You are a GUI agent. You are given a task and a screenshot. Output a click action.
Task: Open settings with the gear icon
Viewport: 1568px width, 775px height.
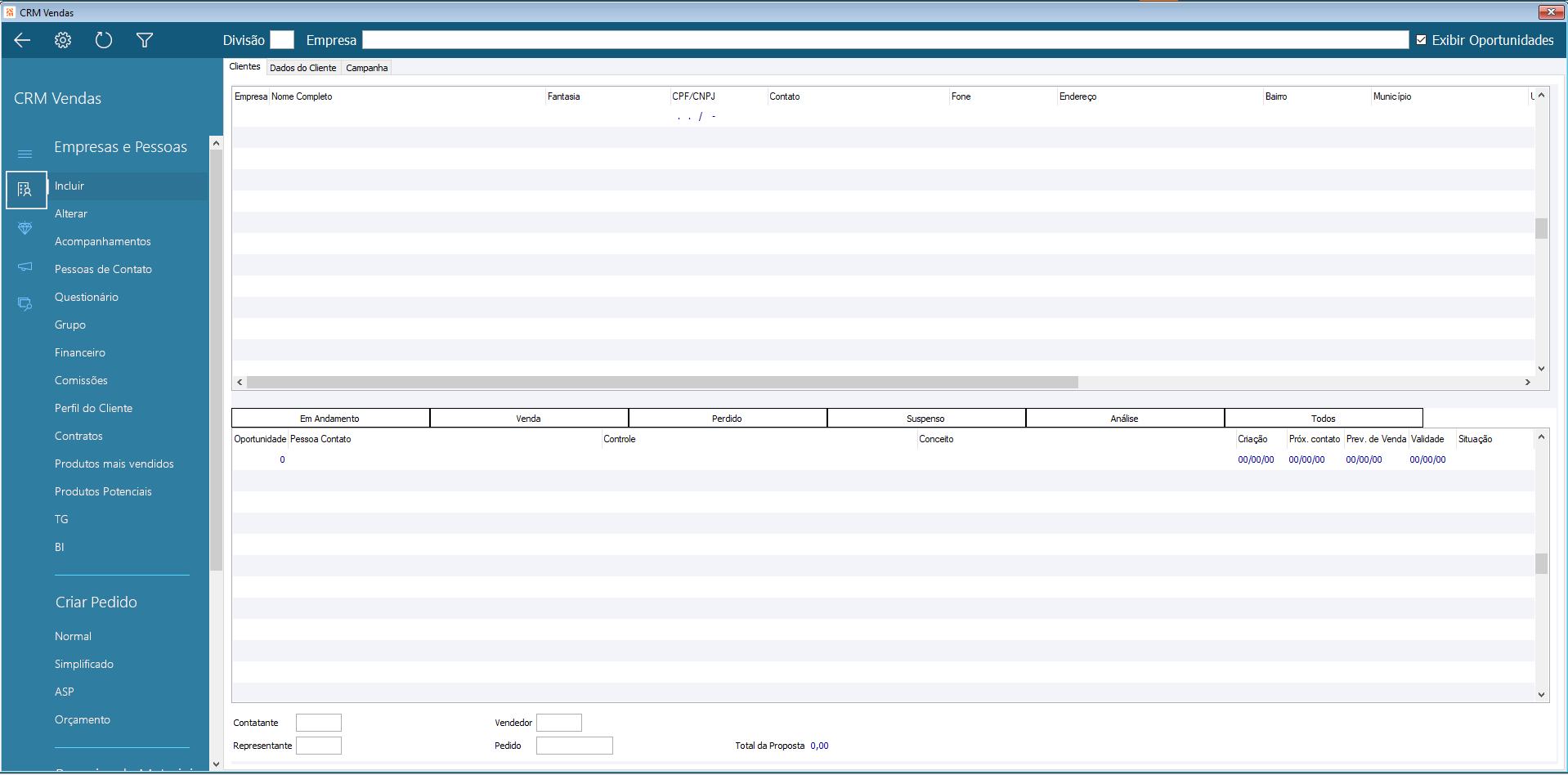pyautogui.click(x=63, y=40)
